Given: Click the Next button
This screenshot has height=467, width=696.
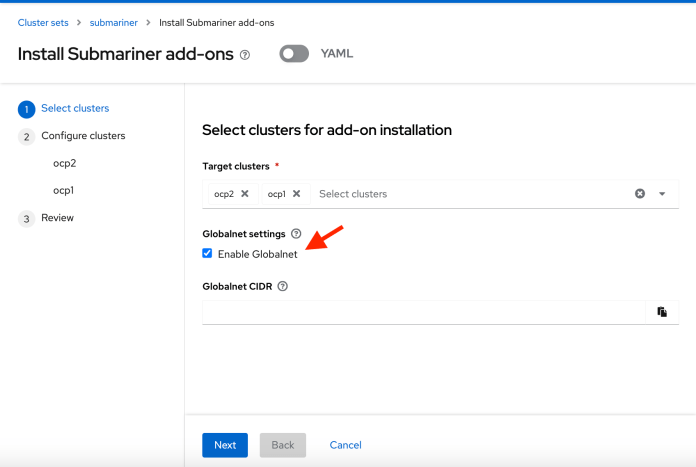Looking at the screenshot, I should [x=225, y=445].
